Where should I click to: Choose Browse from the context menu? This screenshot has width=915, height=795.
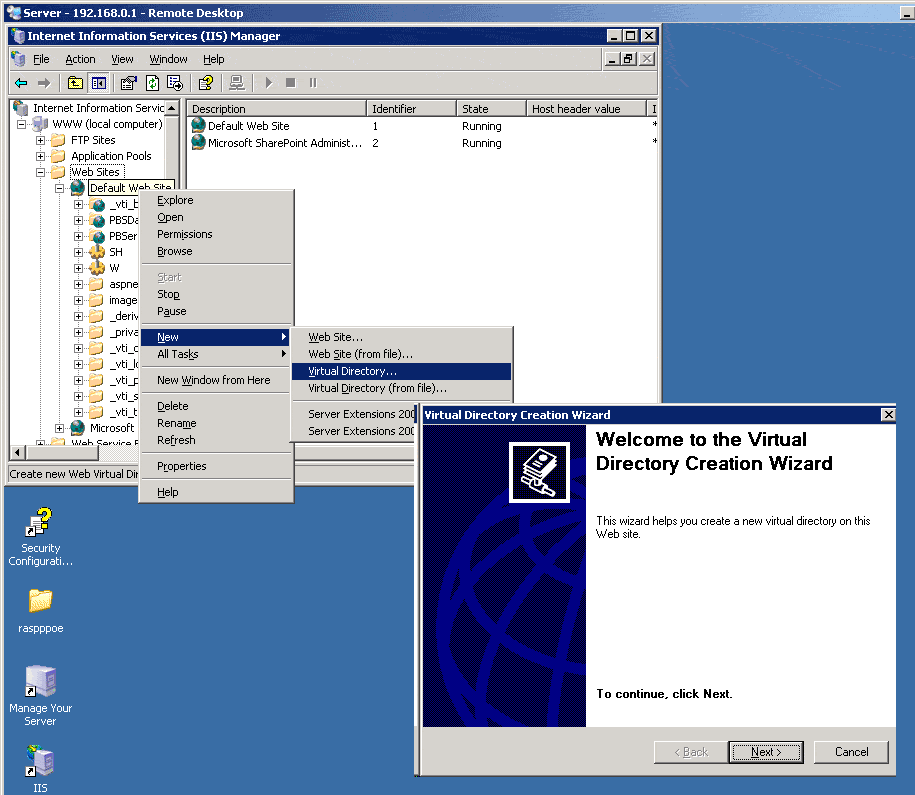[216, 251]
